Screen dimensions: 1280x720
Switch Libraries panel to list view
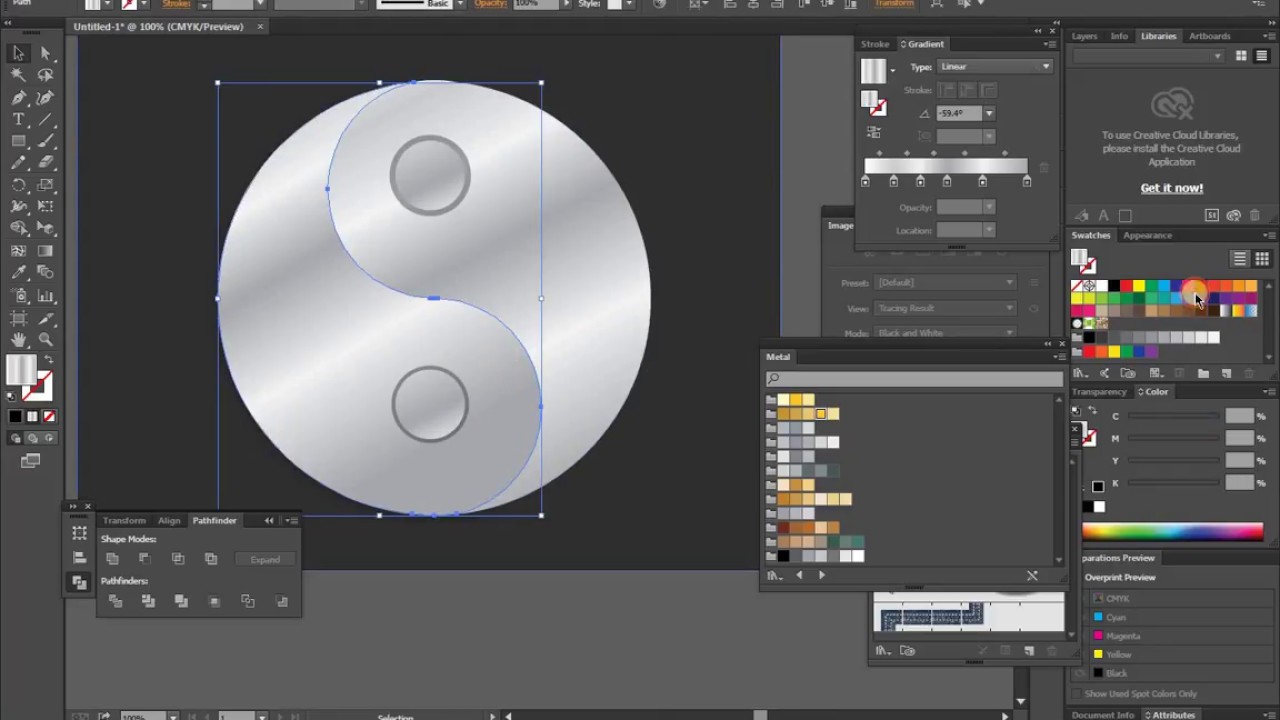[1261, 56]
